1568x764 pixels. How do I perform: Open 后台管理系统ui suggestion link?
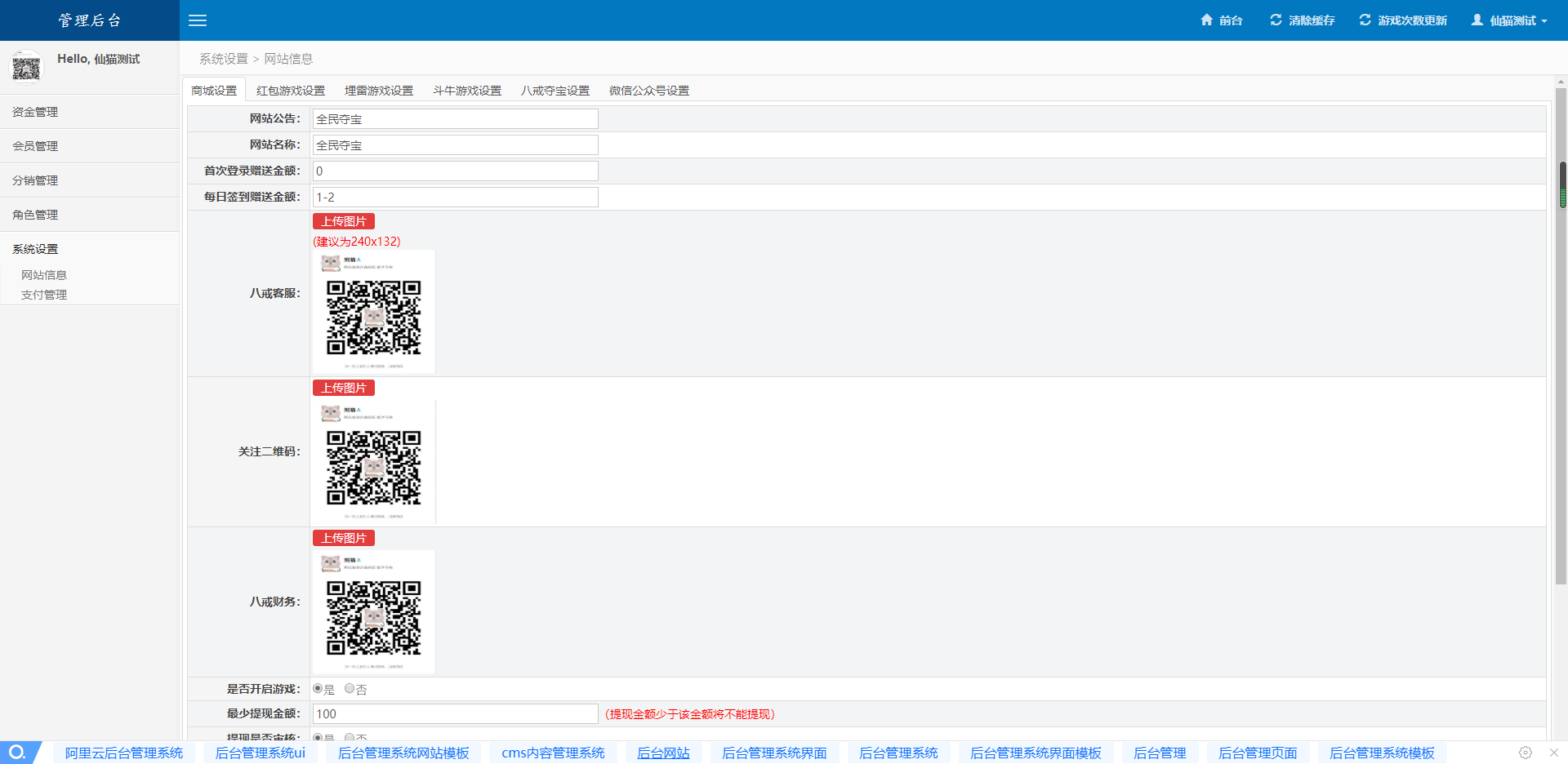click(260, 753)
